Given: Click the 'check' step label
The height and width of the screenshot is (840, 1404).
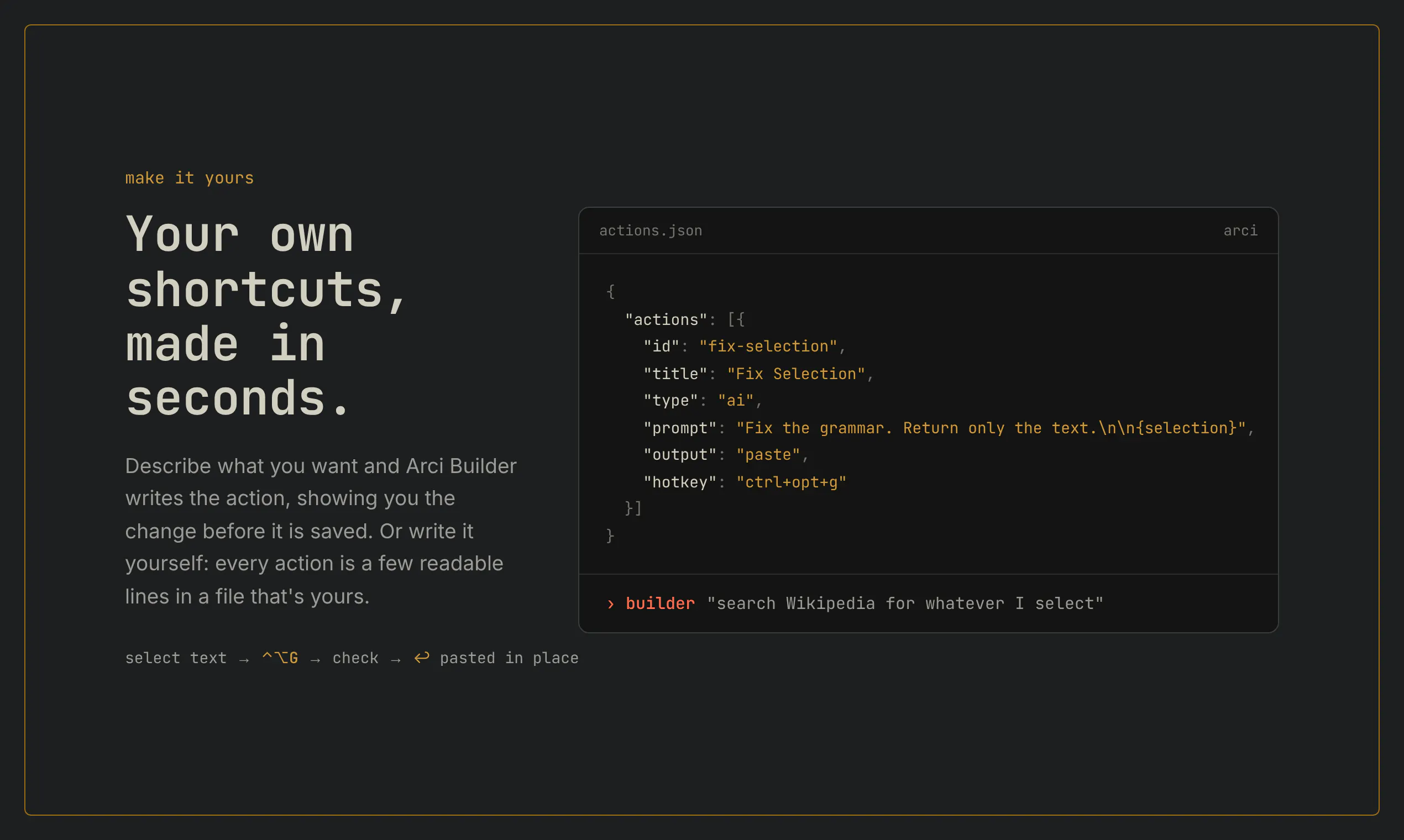Looking at the screenshot, I should click(355, 658).
